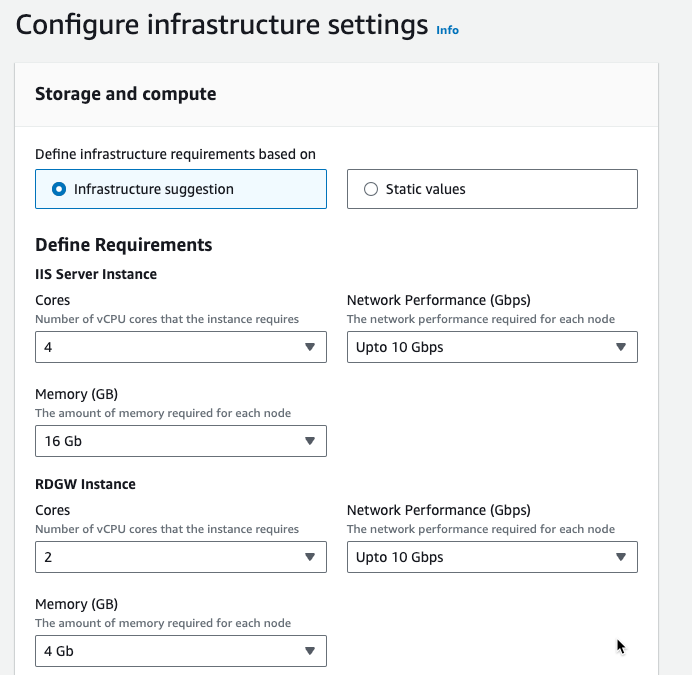This screenshot has height=675, width=692.
Task: Open the Info link beside the page title
Action: click(447, 30)
